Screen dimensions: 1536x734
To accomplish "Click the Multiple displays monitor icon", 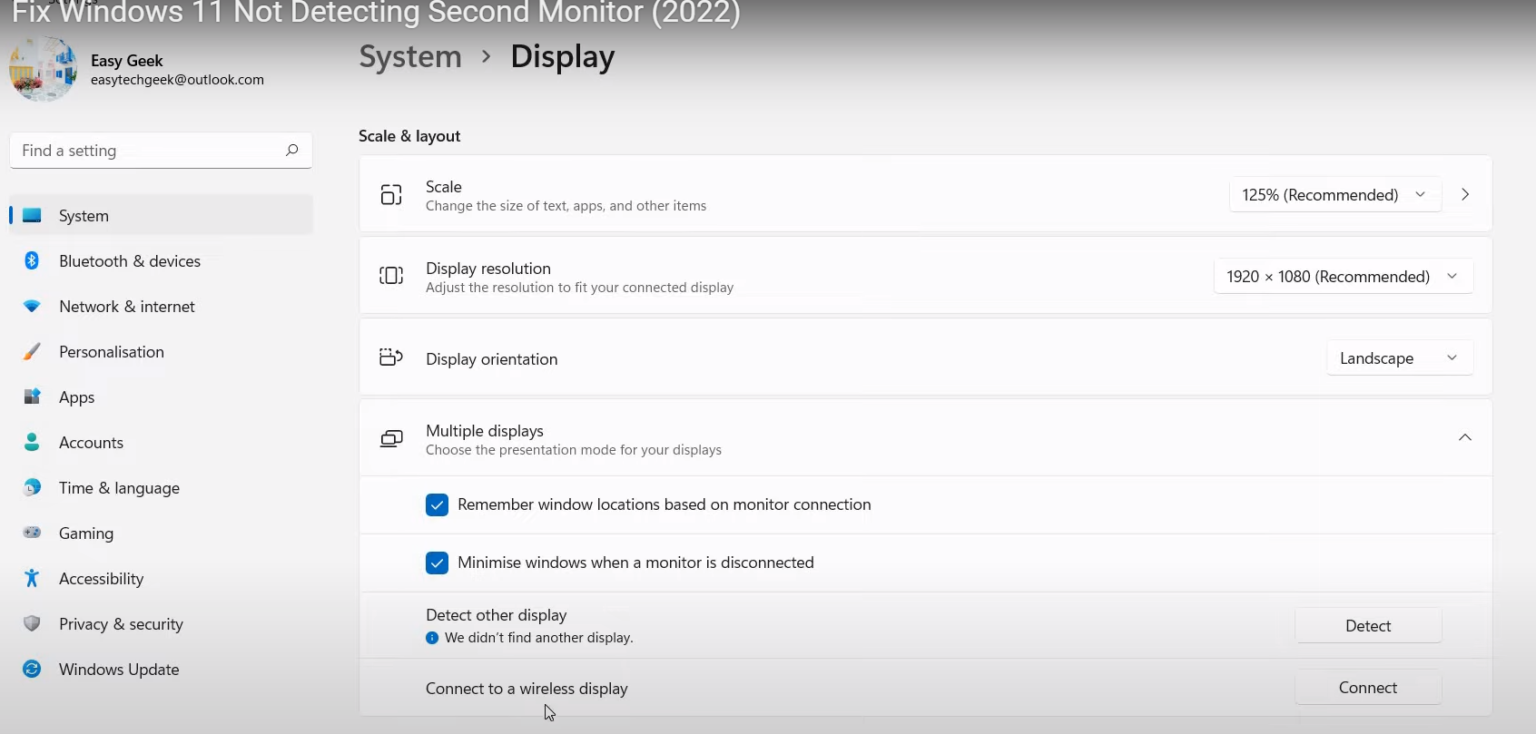I will click(x=390, y=438).
